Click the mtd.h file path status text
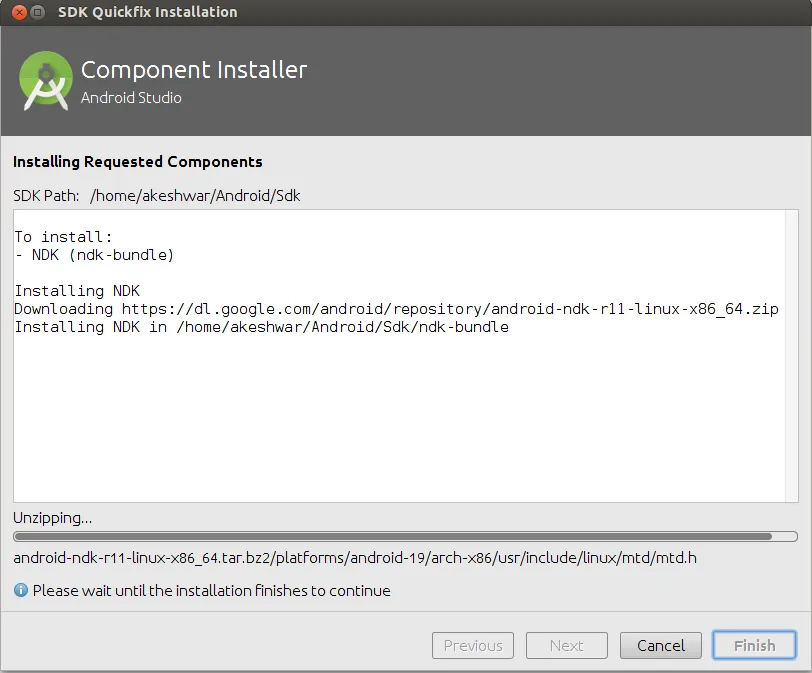Viewport: 812px width, 673px height. pyautogui.click(x=355, y=558)
